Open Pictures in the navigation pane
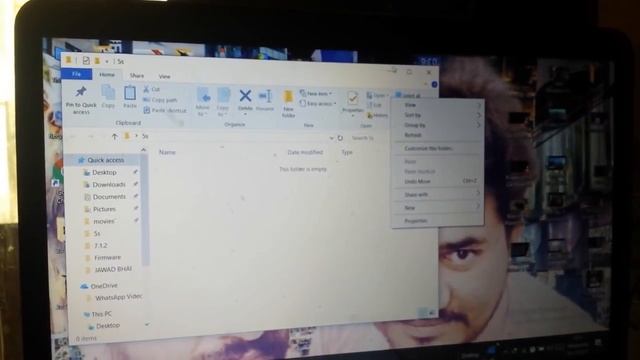The width and height of the screenshot is (640, 360). point(104,209)
